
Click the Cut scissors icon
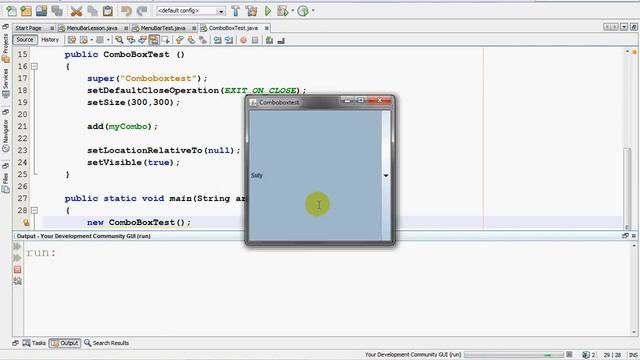click(76, 11)
